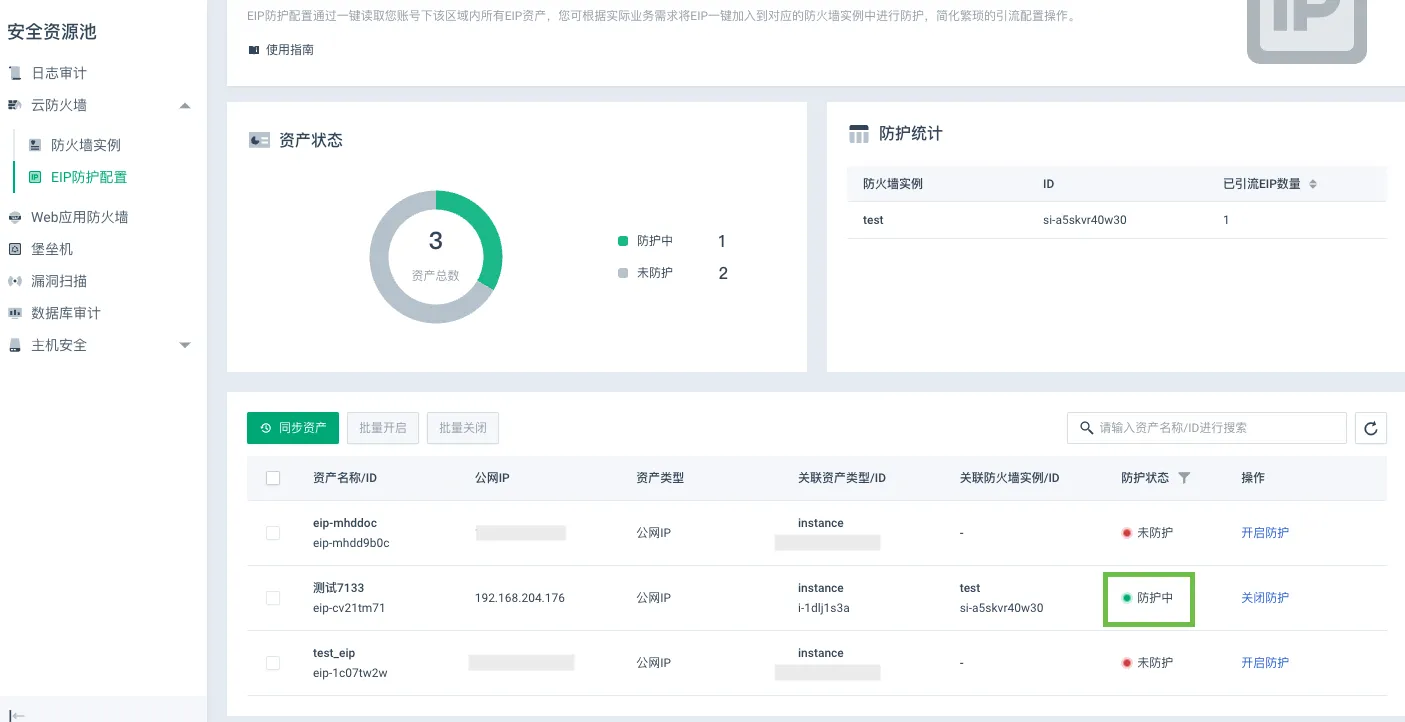Select EIP防护配置 submenu item

(x=89, y=177)
